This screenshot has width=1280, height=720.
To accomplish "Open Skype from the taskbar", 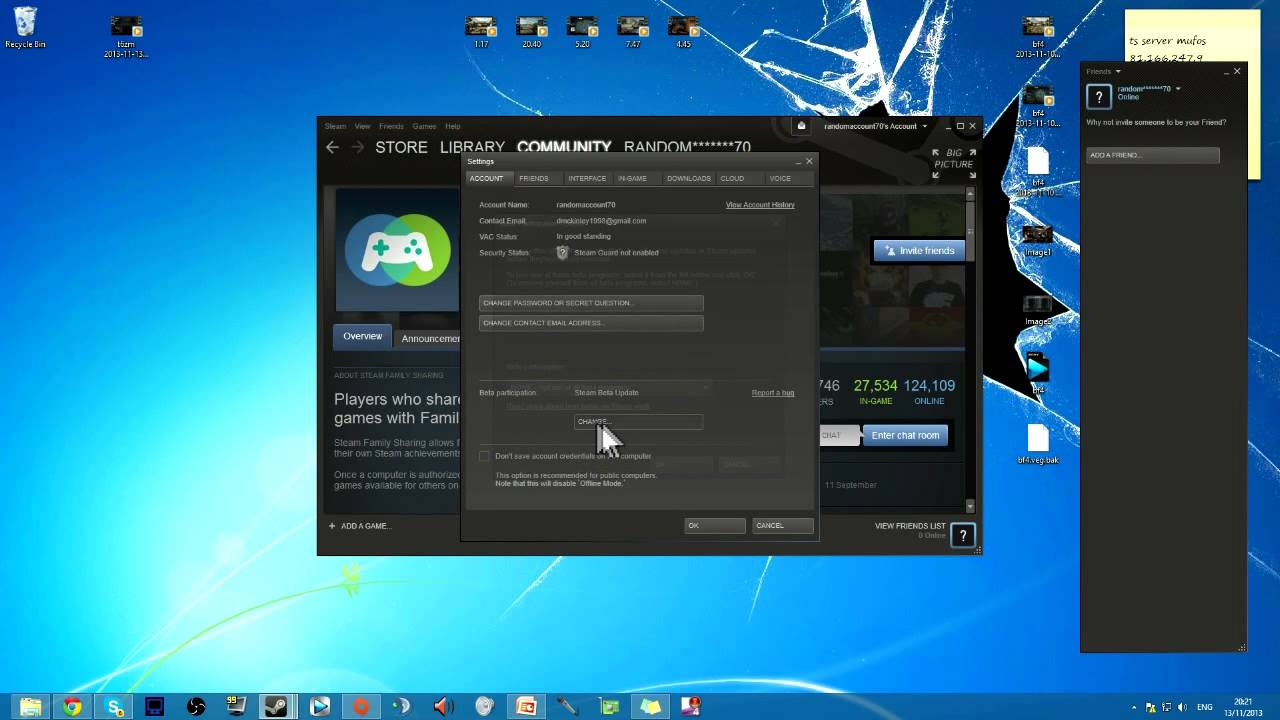I will point(114,707).
